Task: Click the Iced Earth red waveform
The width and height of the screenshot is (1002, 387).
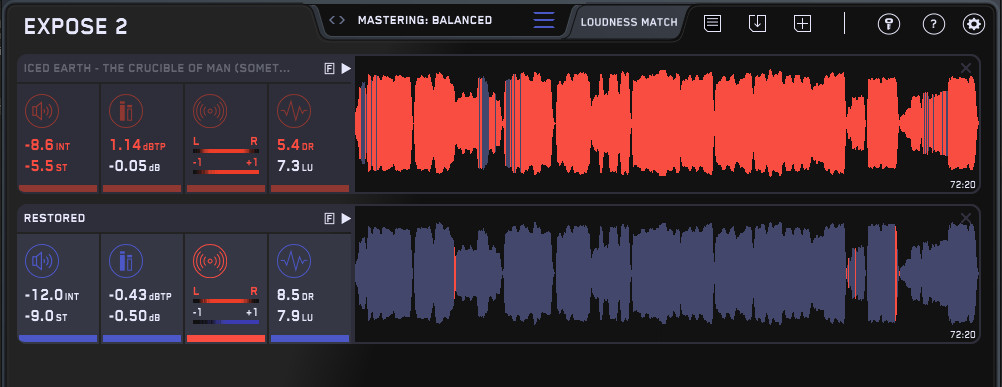Action: click(x=667, y=124)
